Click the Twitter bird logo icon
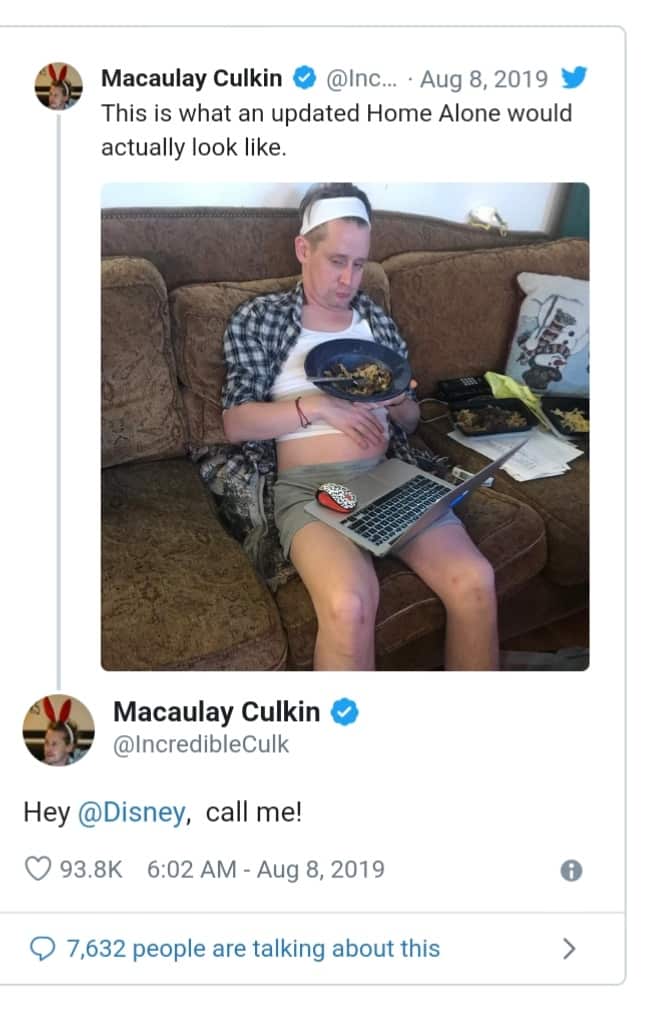Screen dimensions: 663x1020 [574, 77]
